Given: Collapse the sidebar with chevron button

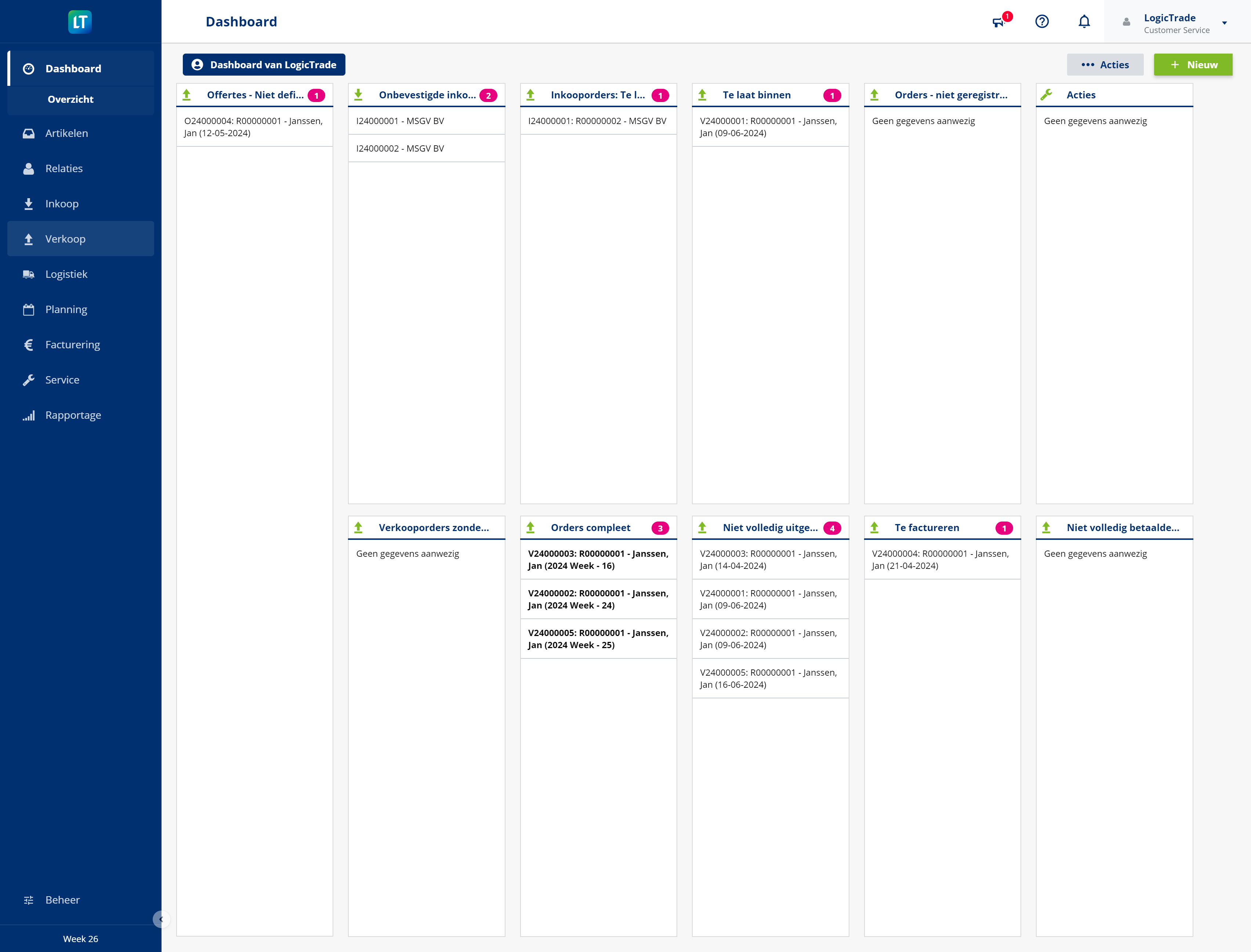Looking at the screenshot, I should pyautogui.click(x=160, y=919).
